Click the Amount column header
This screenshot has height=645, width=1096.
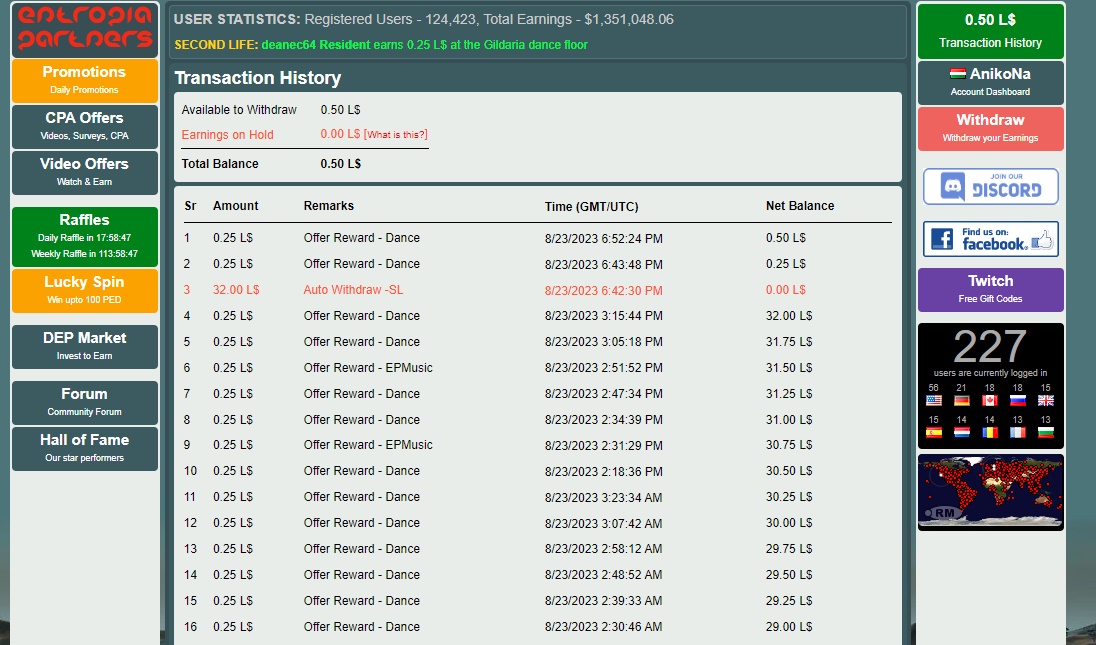(236, 205)
